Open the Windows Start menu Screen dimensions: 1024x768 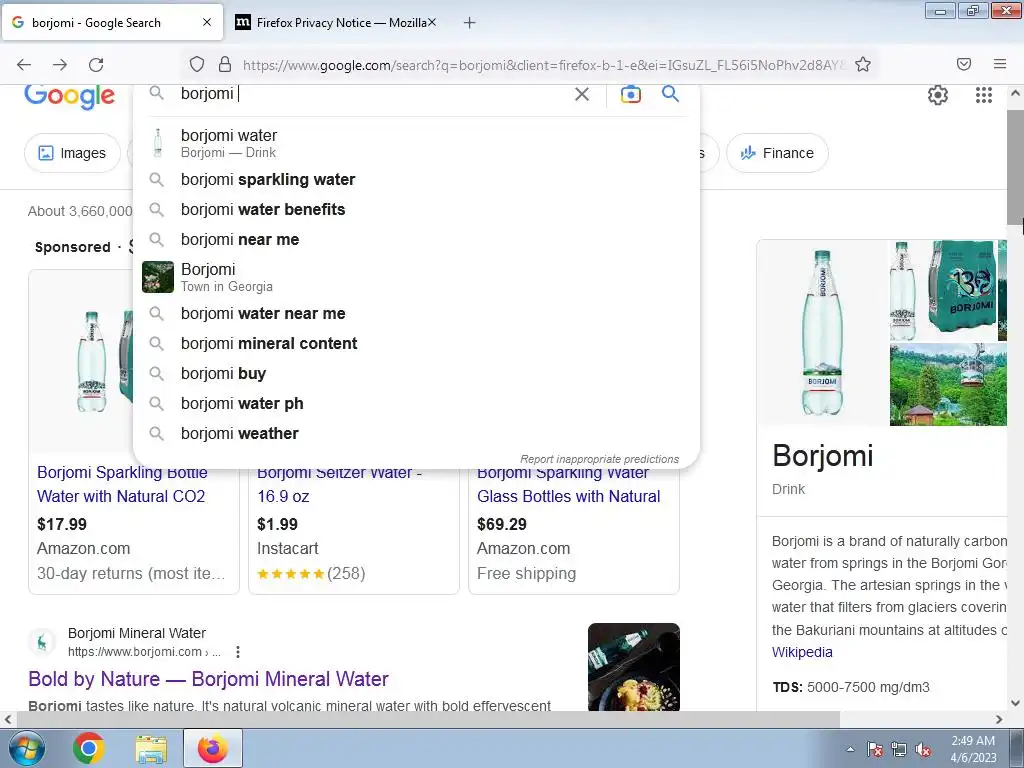25,748
